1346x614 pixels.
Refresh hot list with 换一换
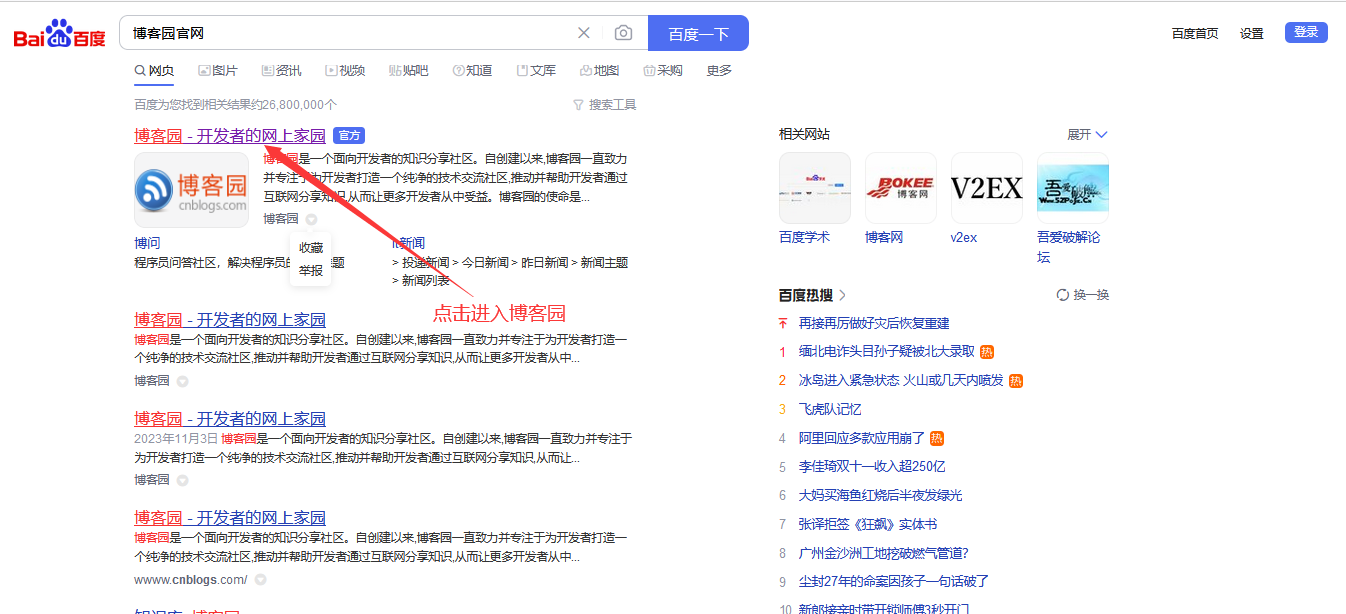click(x=1083, y=295)
